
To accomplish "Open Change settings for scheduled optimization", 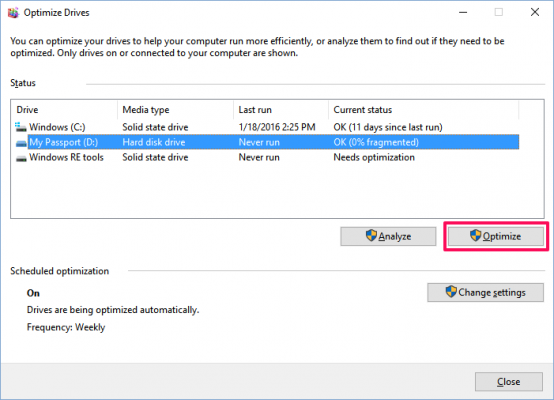I will [x=485, y=293].
